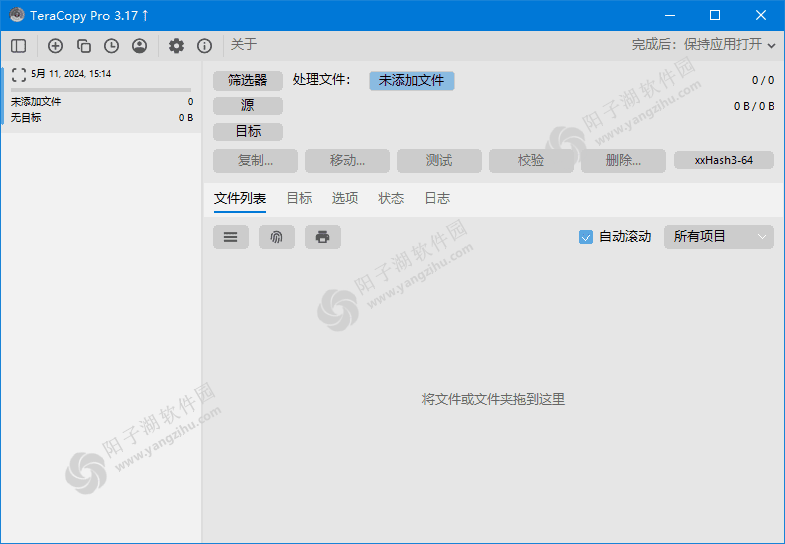
Task: Click the 筛选器 button
Action: pyautogui.click(x=248, y=80)
